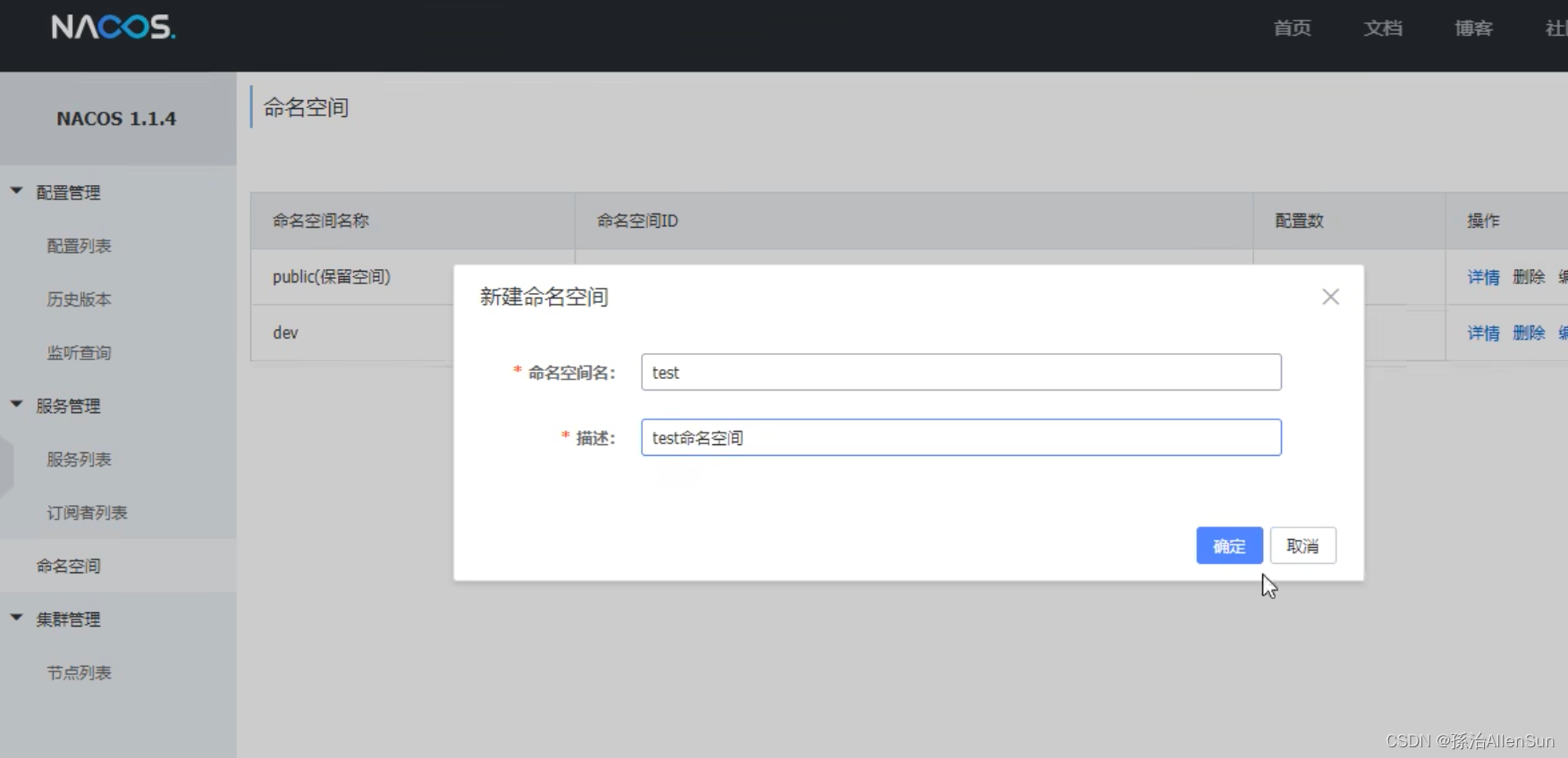1568x758 pixels.
Task: Focus the 命名空间名 input field
Action: 961,372
